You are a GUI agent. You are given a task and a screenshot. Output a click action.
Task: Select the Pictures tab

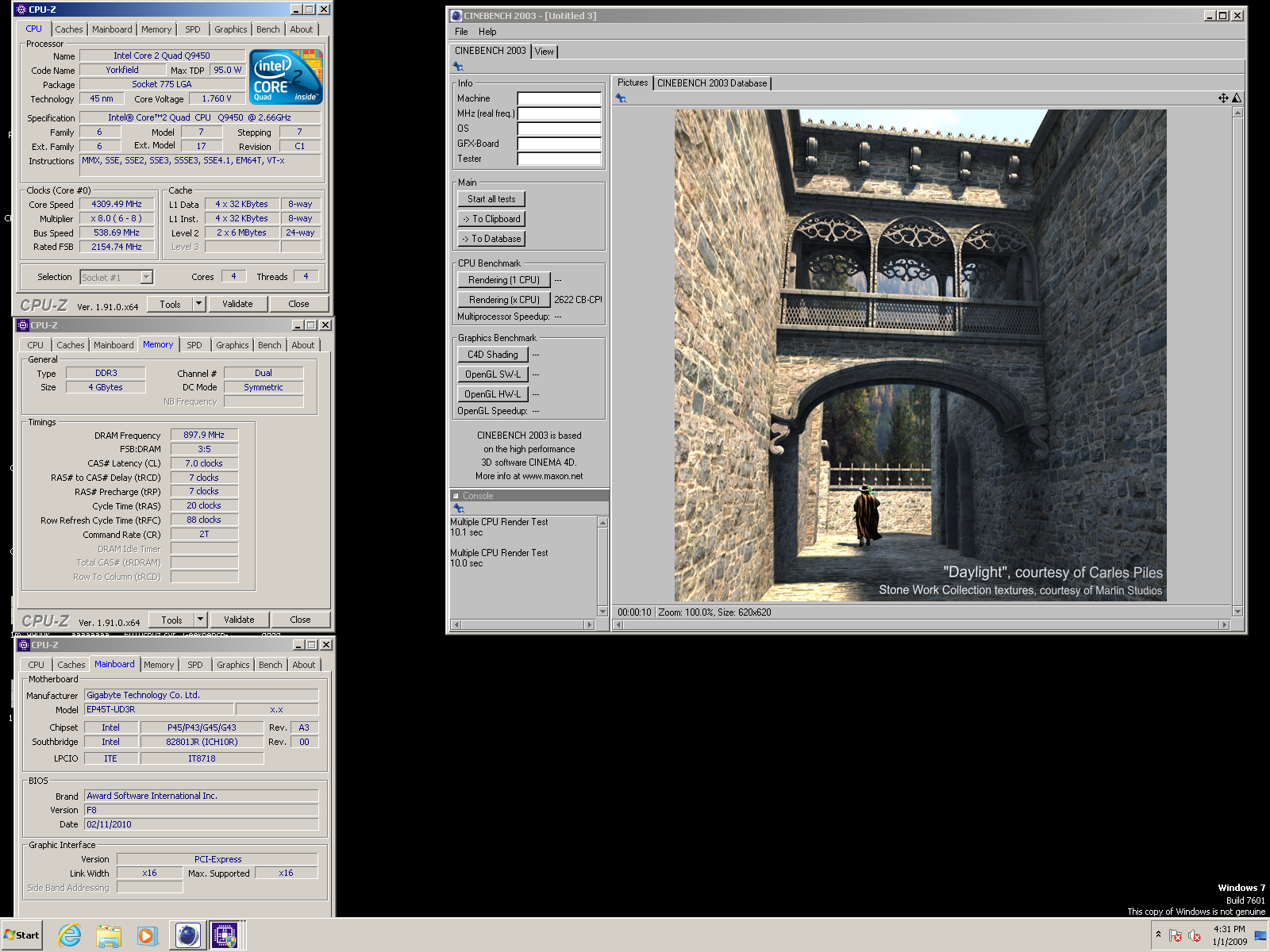point(633,83)
